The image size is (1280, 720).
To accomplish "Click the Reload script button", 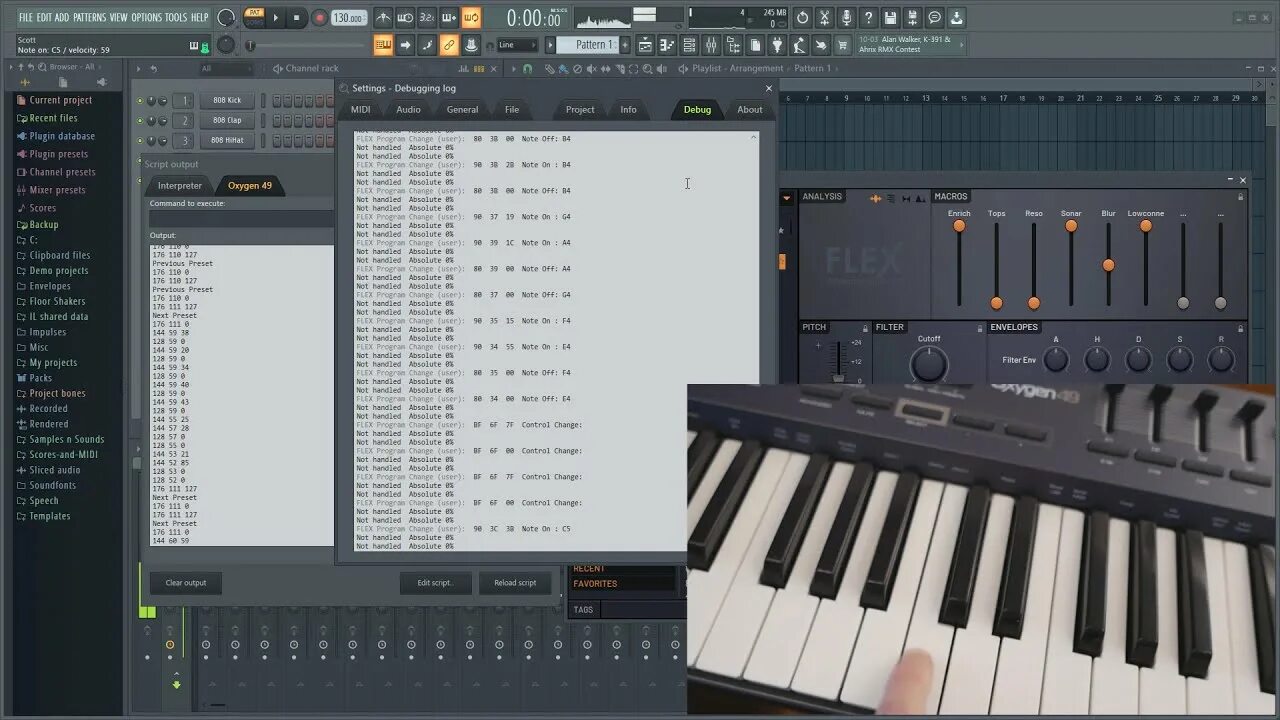I will 515,583.
